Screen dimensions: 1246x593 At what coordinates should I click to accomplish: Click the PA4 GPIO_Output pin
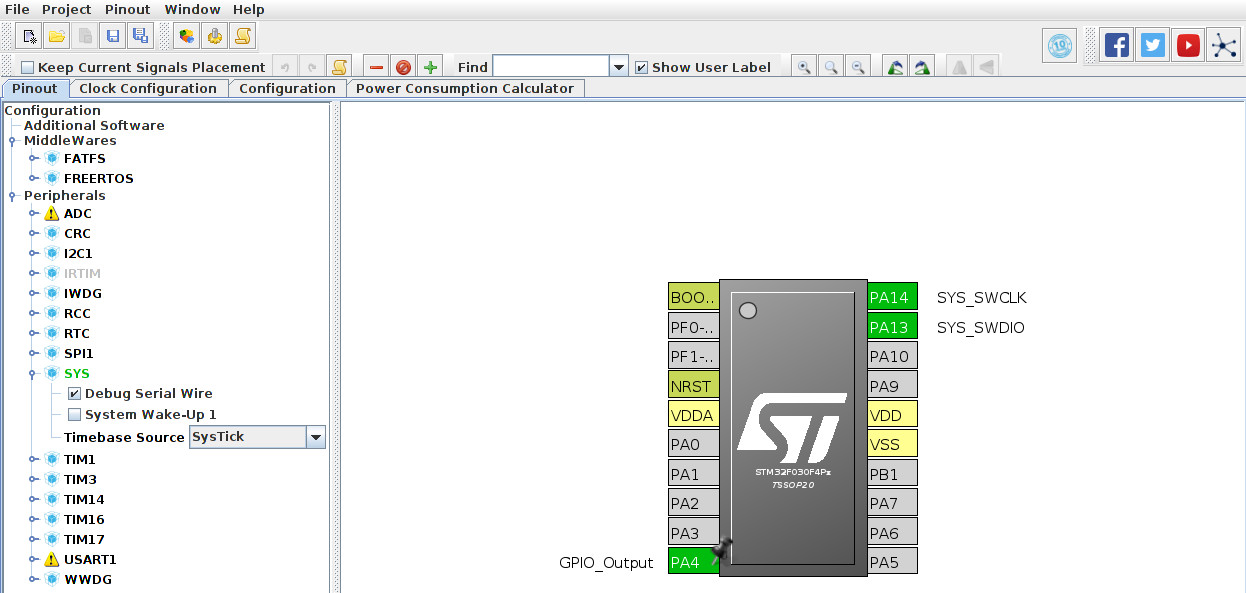tap(693, 562)
